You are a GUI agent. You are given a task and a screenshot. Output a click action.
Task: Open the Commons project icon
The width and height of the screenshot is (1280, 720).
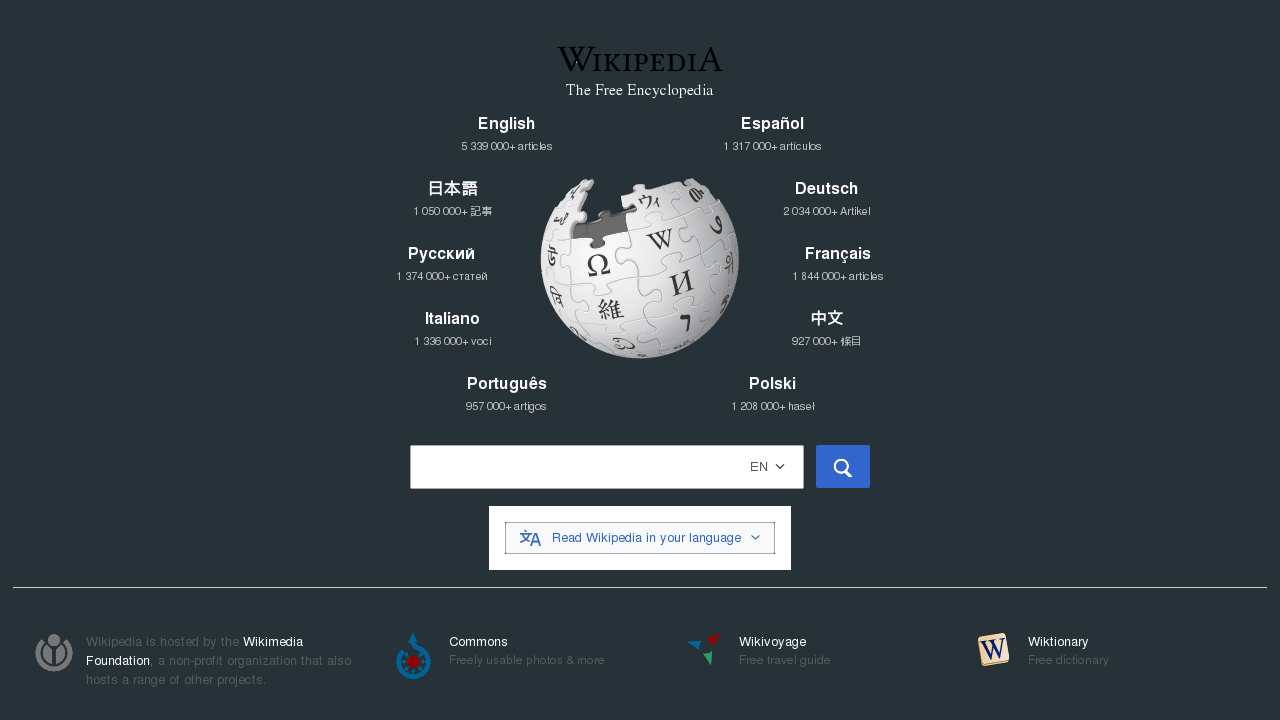(413, 655)
